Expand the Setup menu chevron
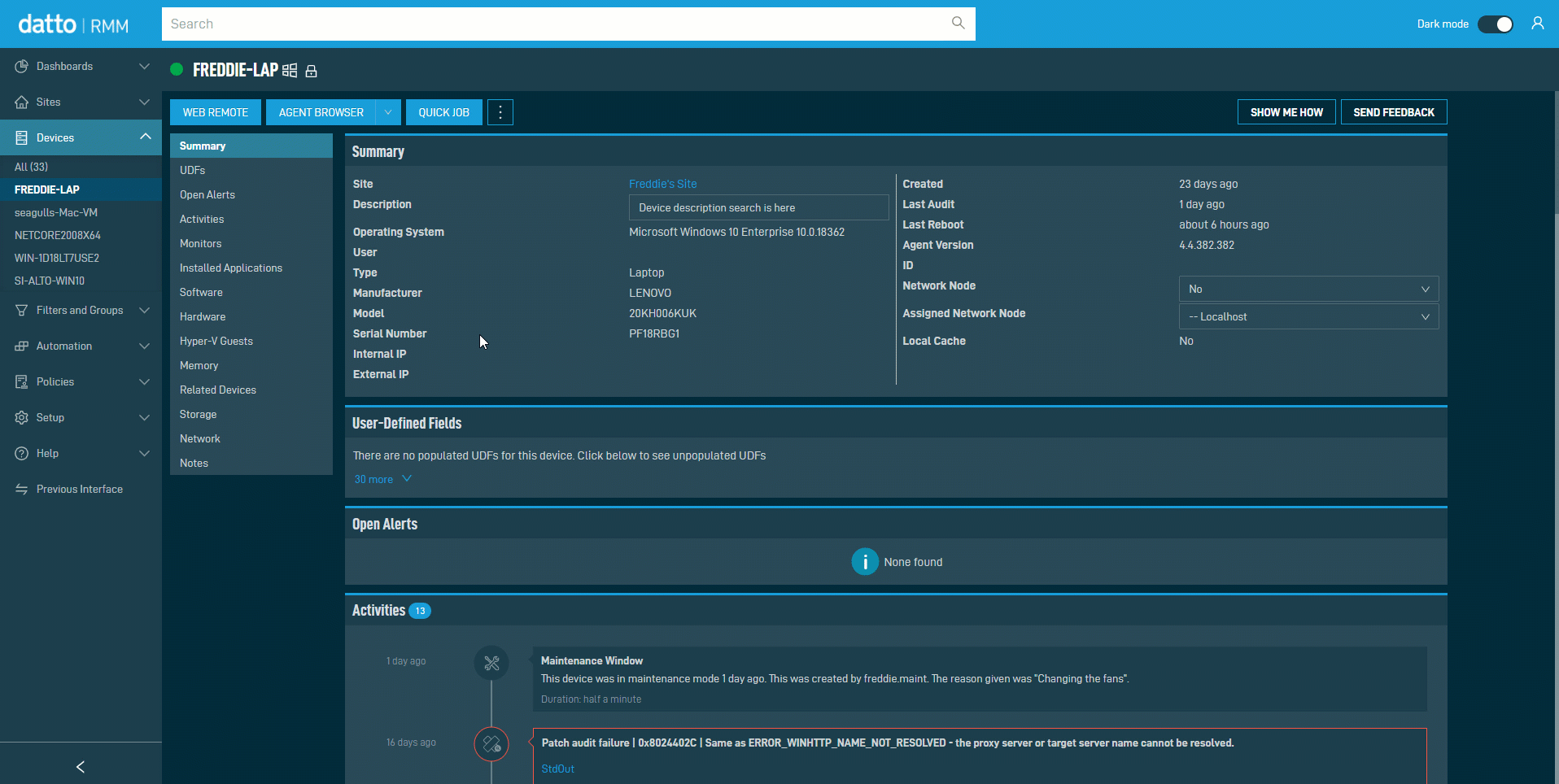Image resolution: width=1559 pixels, height=784 pixels. [x=144, y=417]
